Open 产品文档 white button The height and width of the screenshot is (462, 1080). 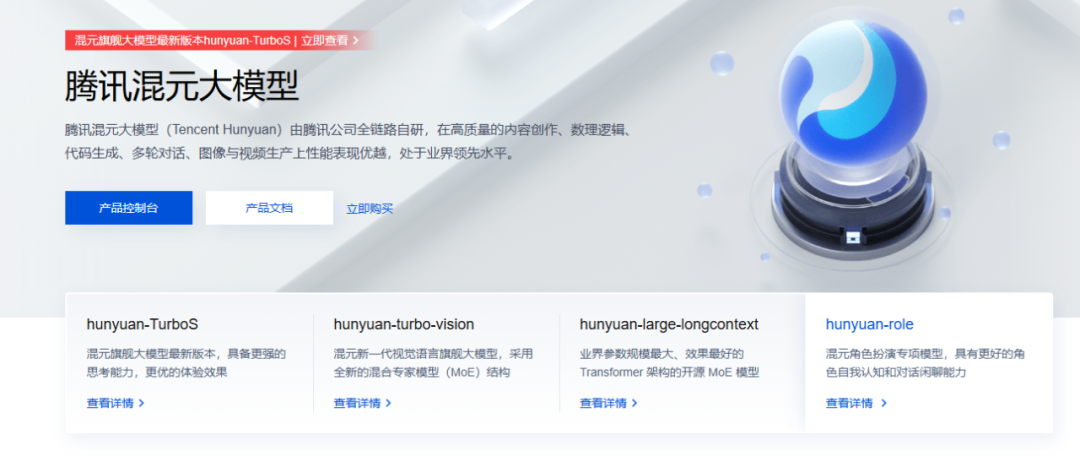click(269, 208)
